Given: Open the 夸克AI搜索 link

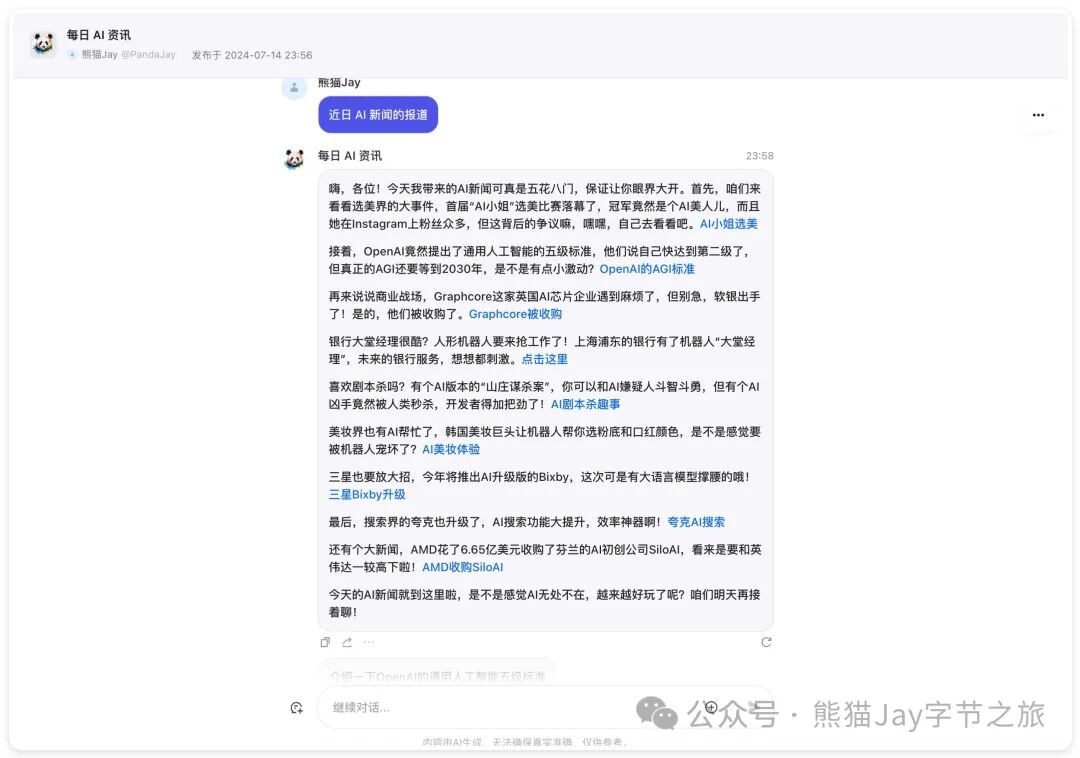Looking at the screenshot, I should tap(696, 522).
